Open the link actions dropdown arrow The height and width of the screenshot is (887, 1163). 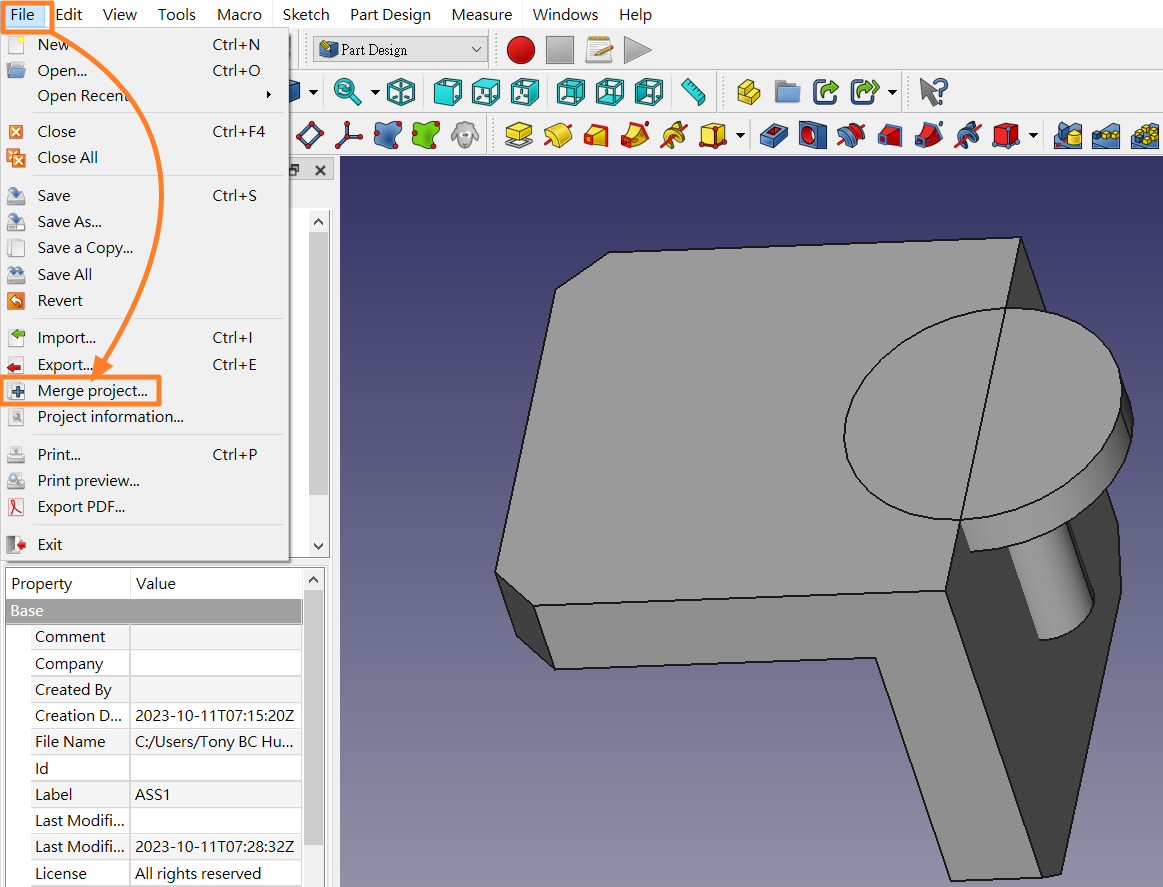(892, 93)
